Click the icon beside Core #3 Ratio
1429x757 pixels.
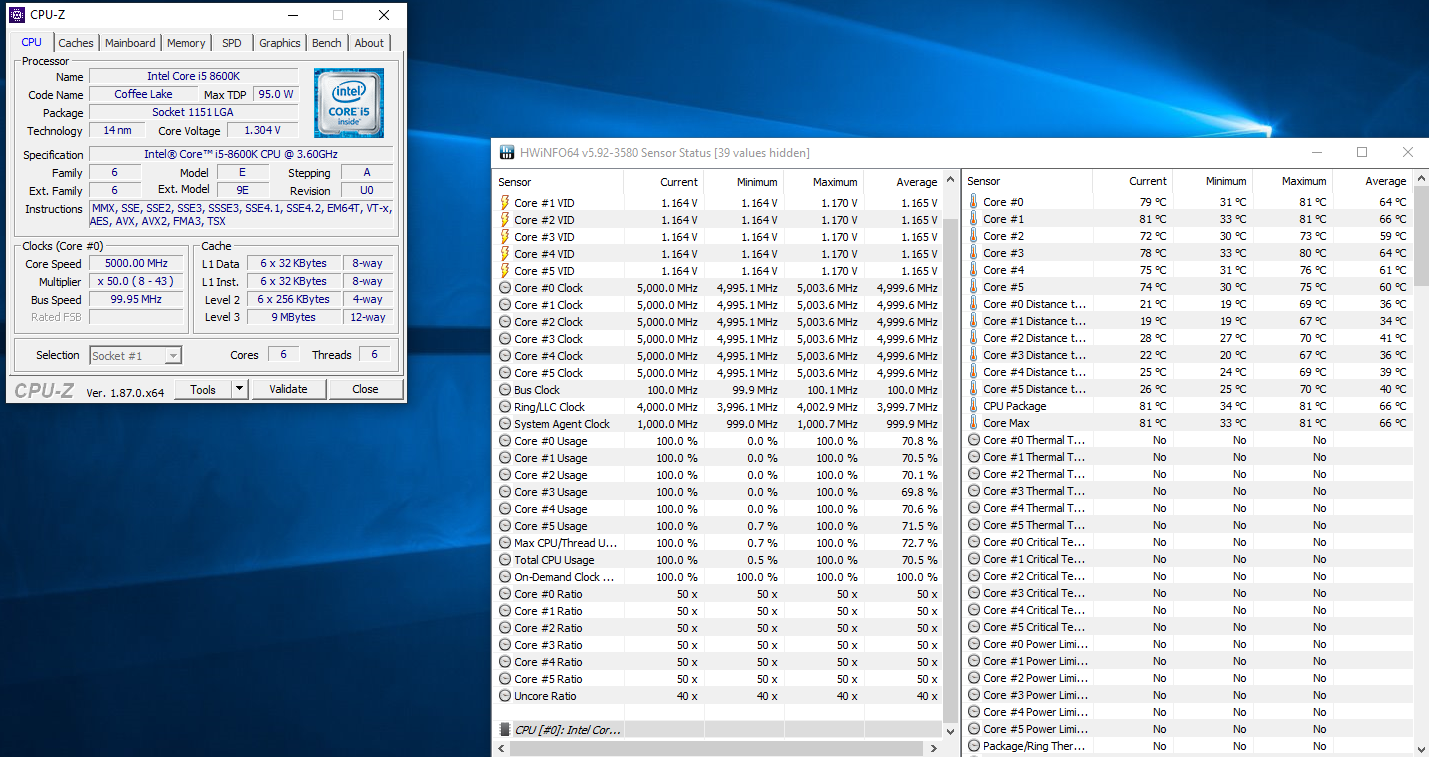click(505, 645)
